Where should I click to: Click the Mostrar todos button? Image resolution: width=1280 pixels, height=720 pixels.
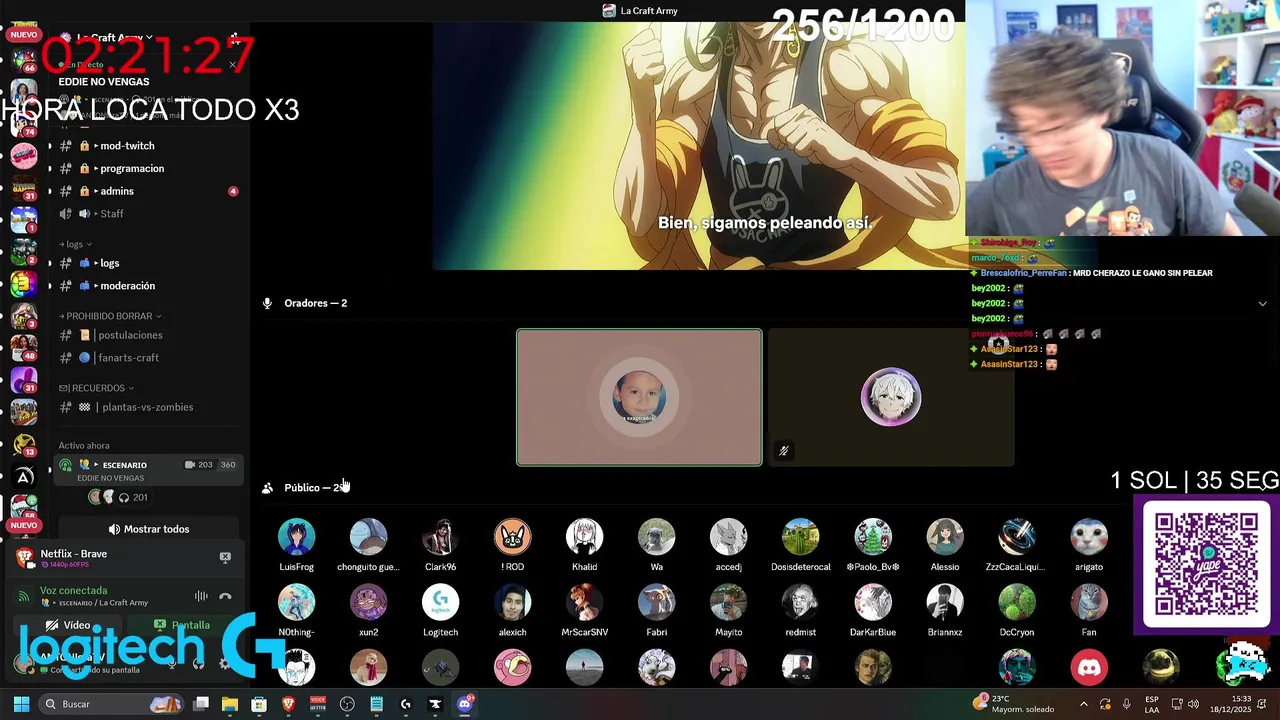point(149,529)
